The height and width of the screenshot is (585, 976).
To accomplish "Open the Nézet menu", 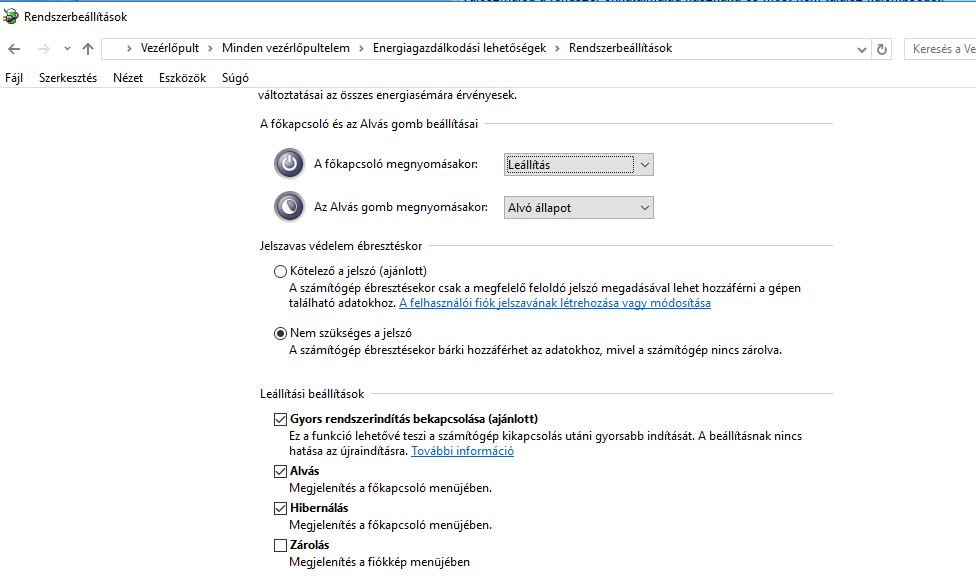I will 128,78.
